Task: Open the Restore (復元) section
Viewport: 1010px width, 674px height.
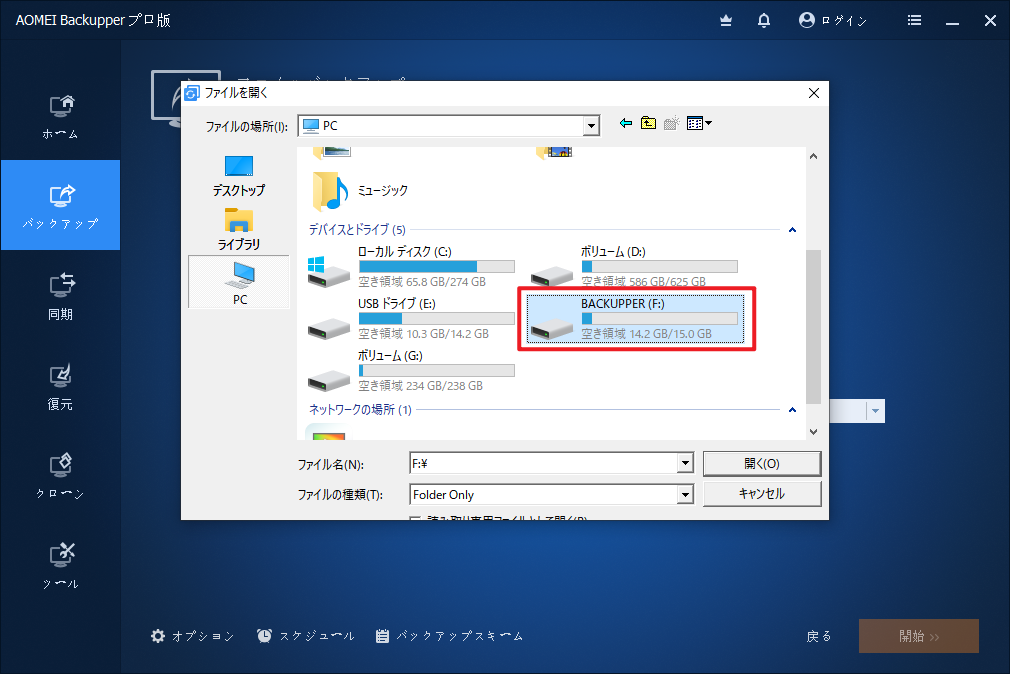Action: click(x=61, y=385)
